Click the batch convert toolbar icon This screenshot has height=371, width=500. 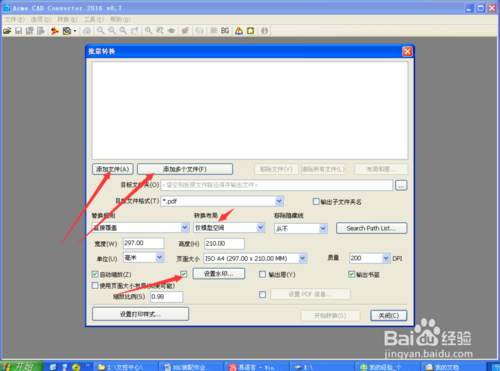(x=67, y=31)
